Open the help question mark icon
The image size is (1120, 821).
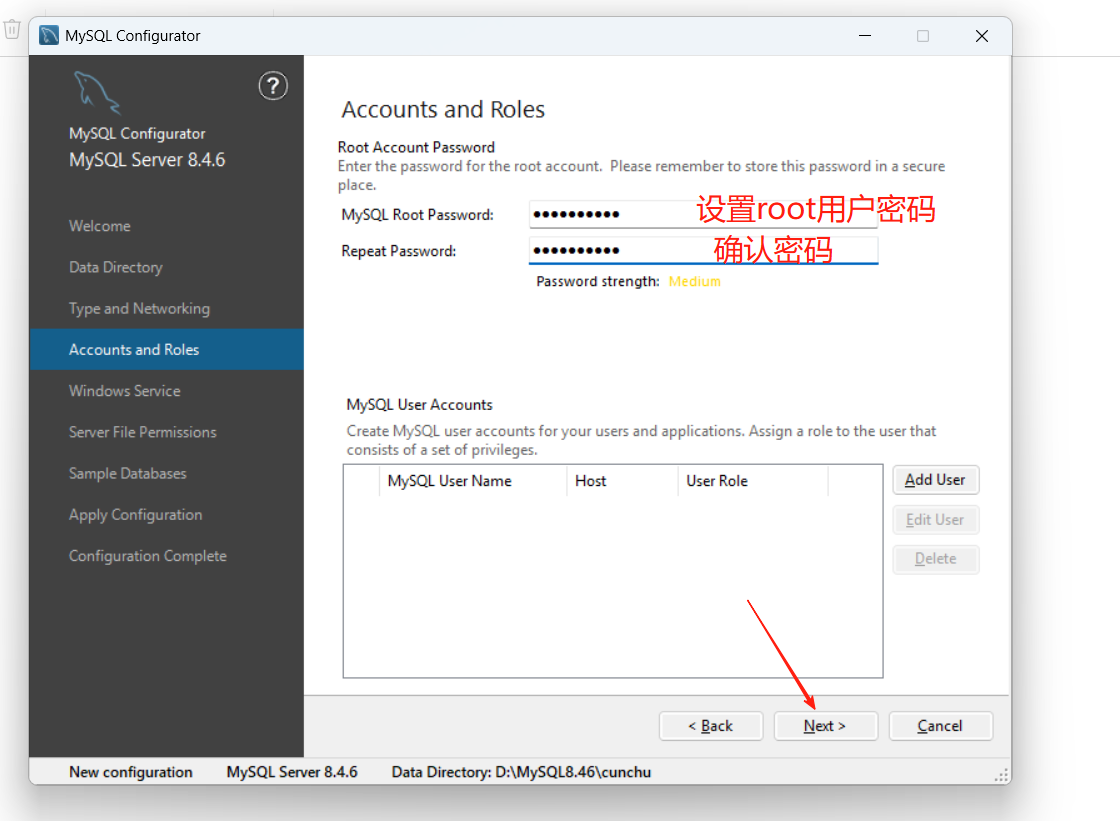[273, 86]
